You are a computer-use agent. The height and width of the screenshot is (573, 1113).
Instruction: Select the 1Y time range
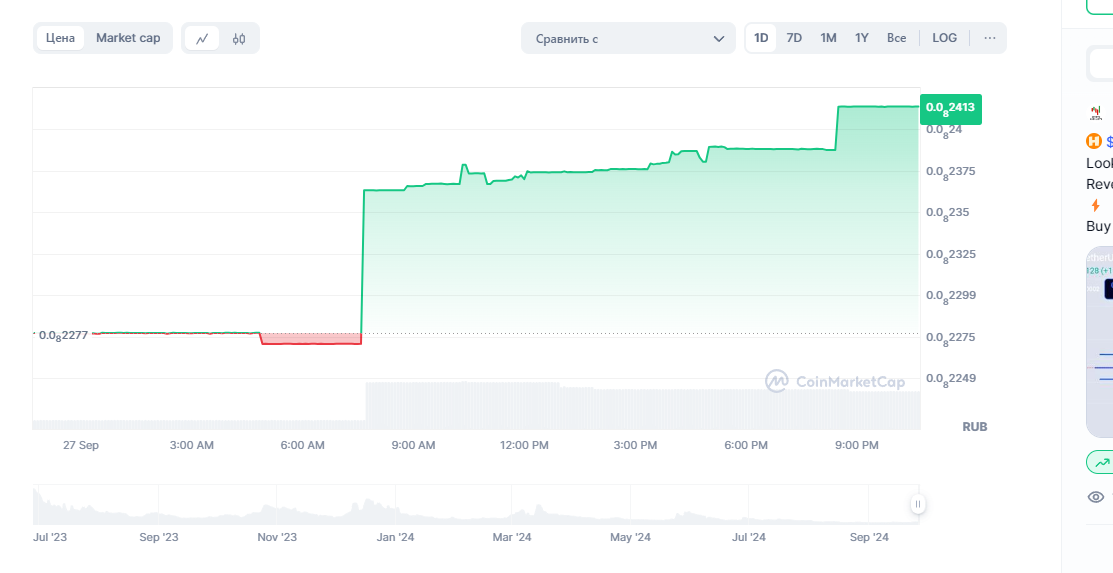(x=862, y=38)
